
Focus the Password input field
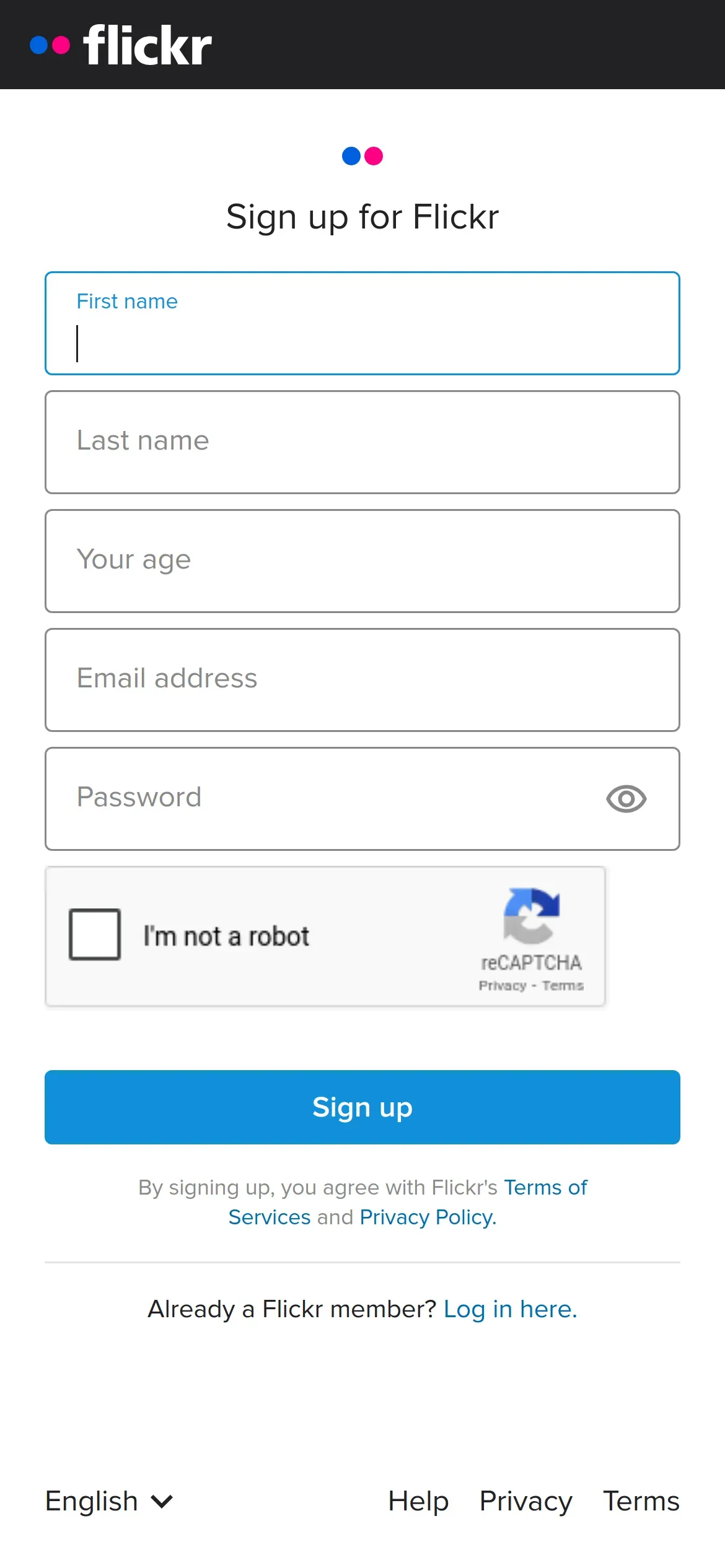tap(322, 799)
